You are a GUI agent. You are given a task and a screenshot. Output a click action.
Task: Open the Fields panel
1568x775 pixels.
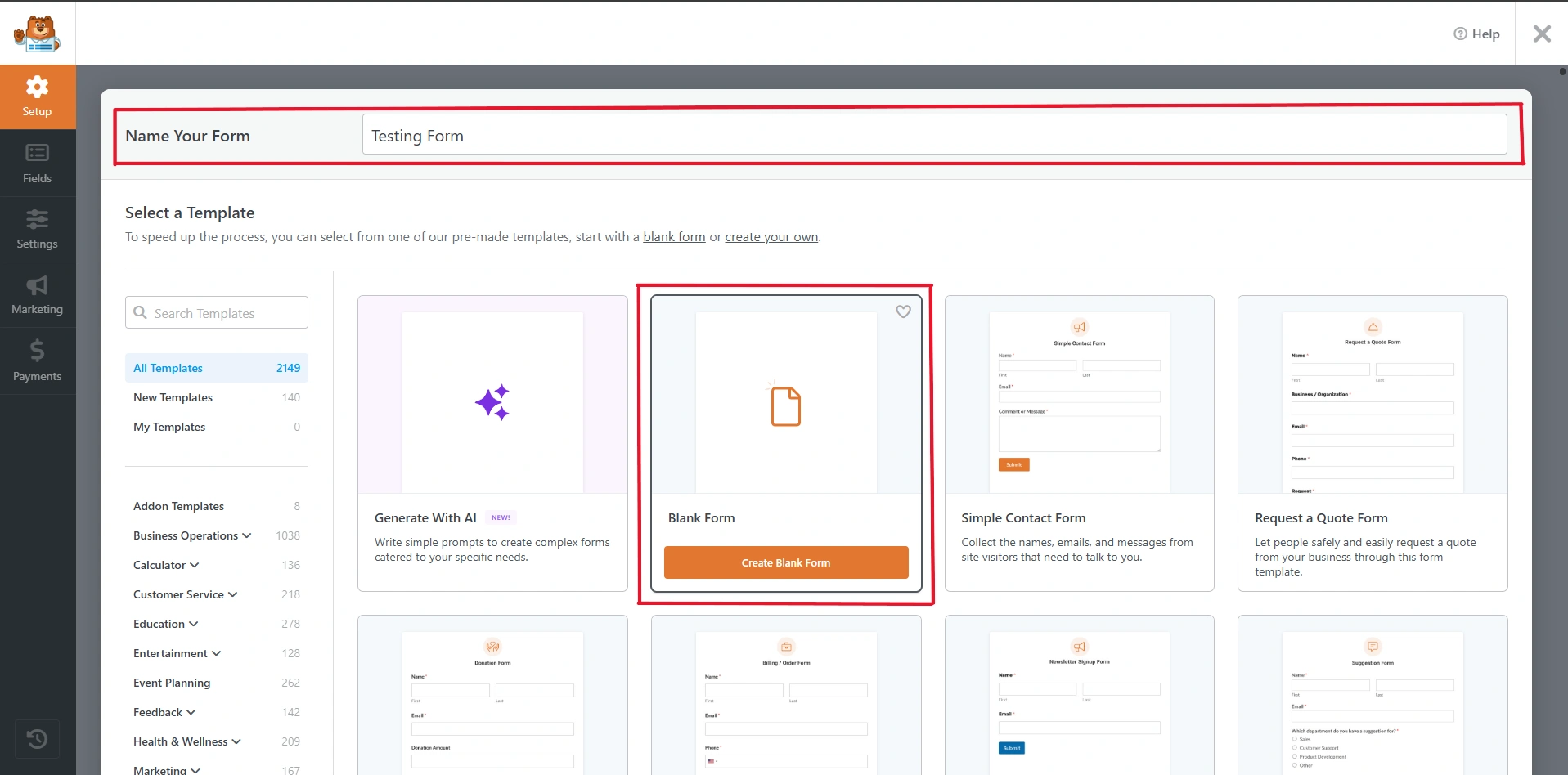(38, 164)
